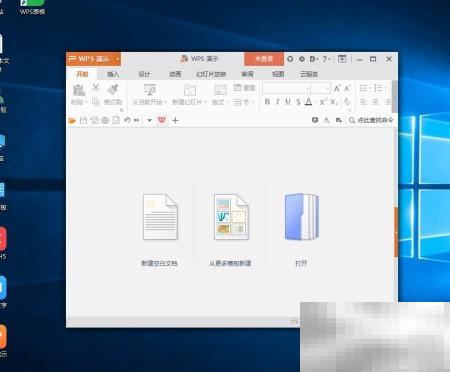
Task: Increase font size with large A
Action: click(x=337, y=88)
